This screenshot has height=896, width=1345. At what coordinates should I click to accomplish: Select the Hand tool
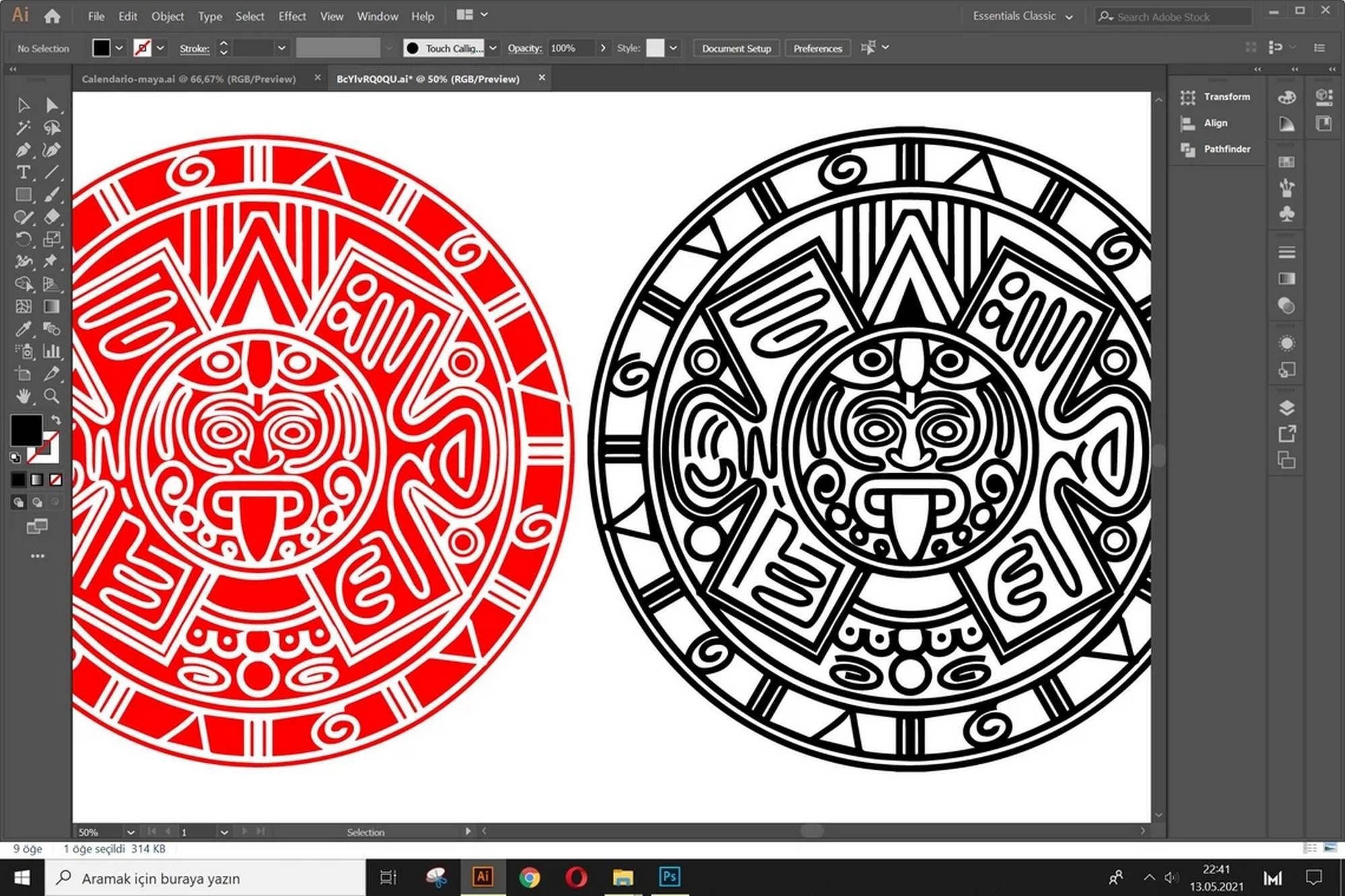coord(24,396)
